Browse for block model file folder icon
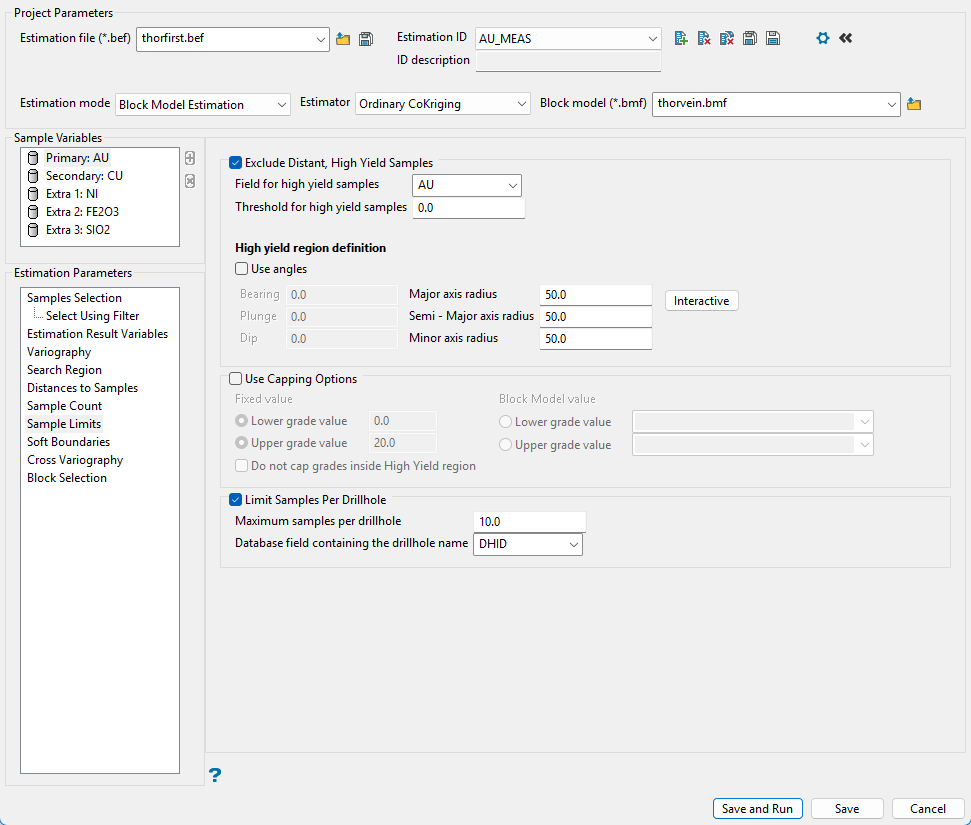This screenshot has height=825, width=971. pos(913,104)
